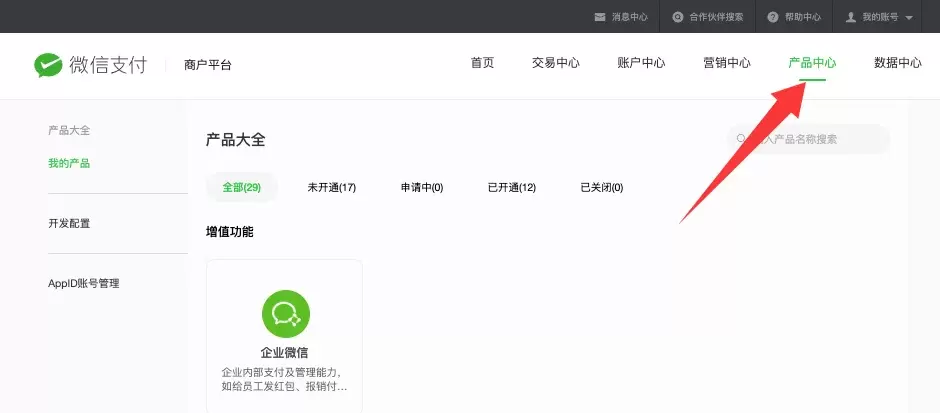Click the magnifier icon in product search
The width and height of the screenshot is (940, 413).
(742, 139)
